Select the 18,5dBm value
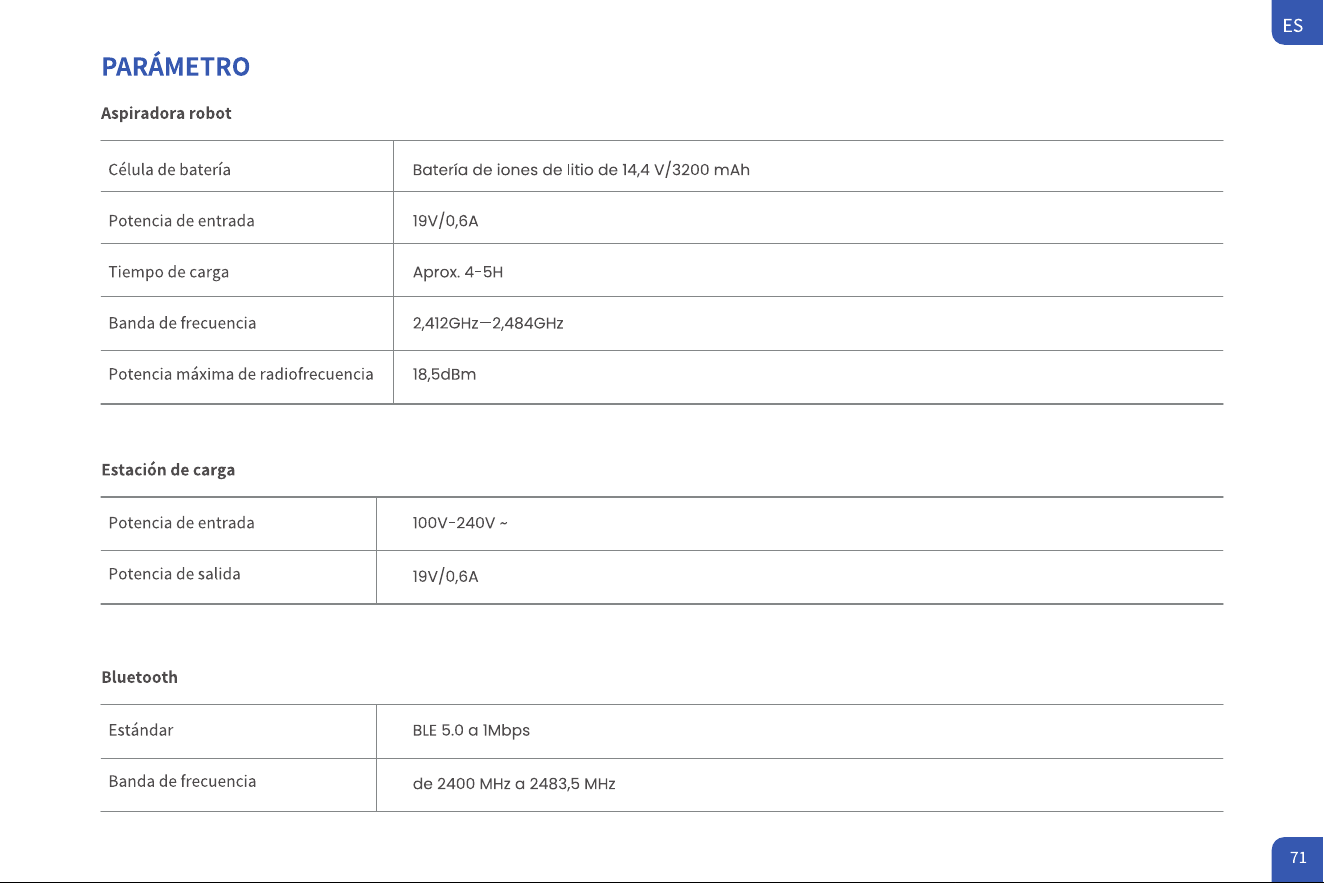Screen dimensions: 1324x883 pos(444,375)
